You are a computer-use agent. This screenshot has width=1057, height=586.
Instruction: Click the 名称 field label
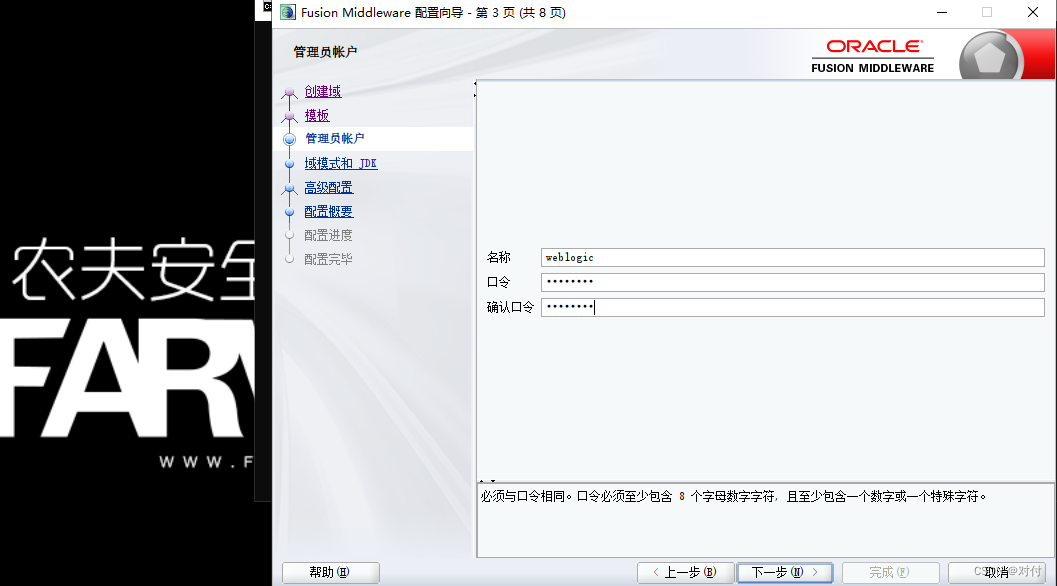coord(499,258)
